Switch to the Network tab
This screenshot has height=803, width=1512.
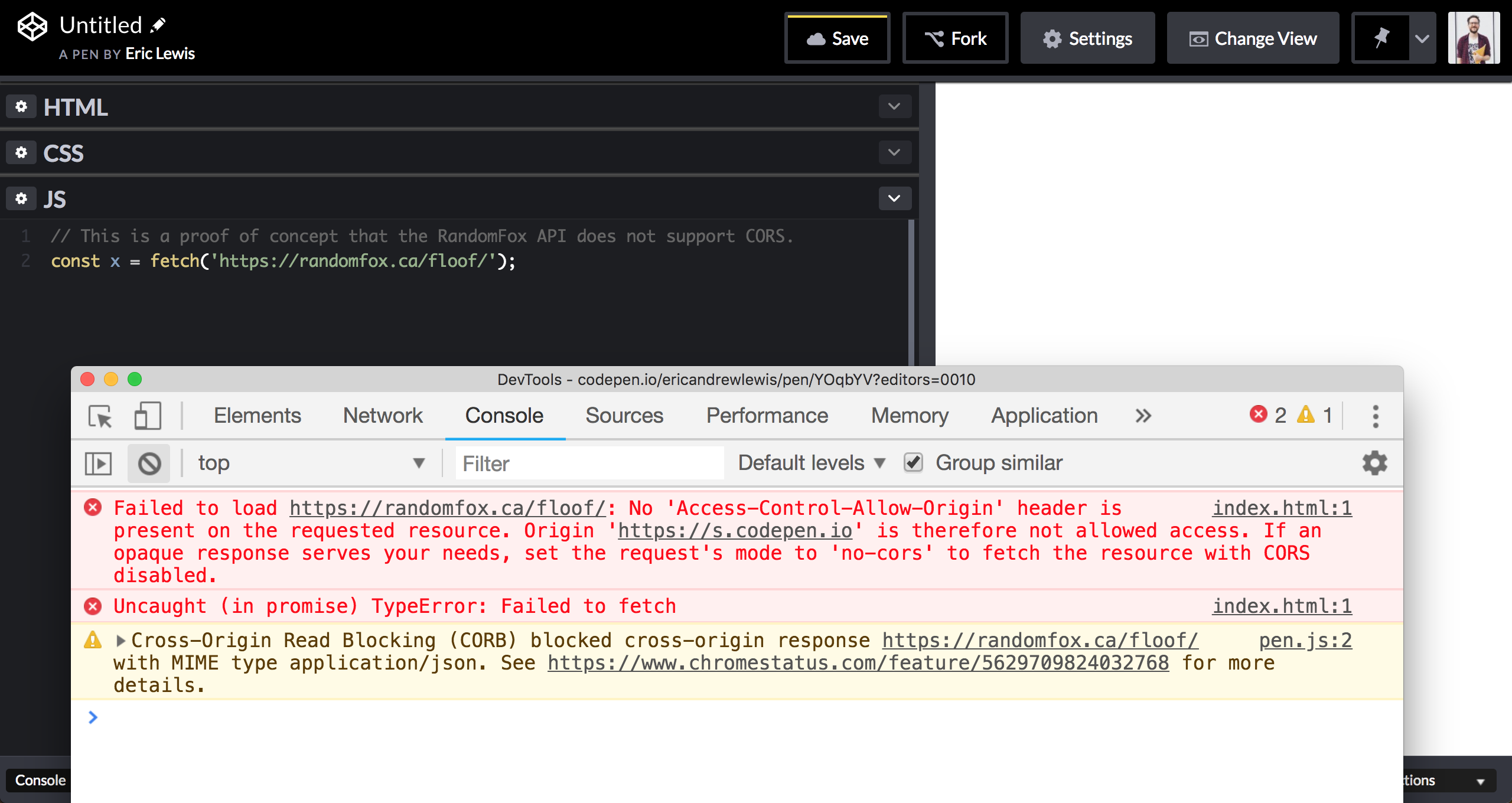[x=383, y=415]
